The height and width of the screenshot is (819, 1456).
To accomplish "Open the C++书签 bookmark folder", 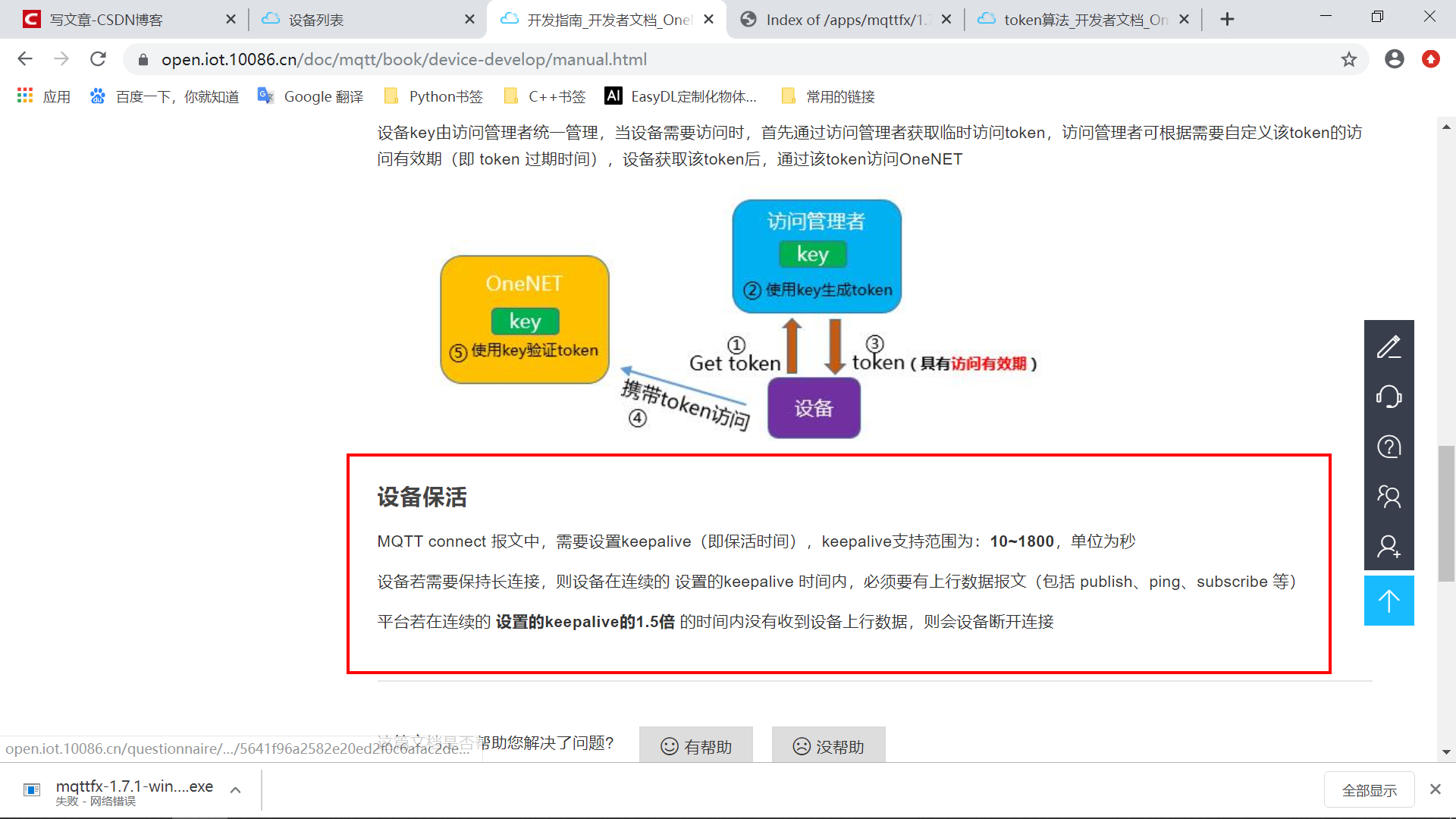I will 545,96.
